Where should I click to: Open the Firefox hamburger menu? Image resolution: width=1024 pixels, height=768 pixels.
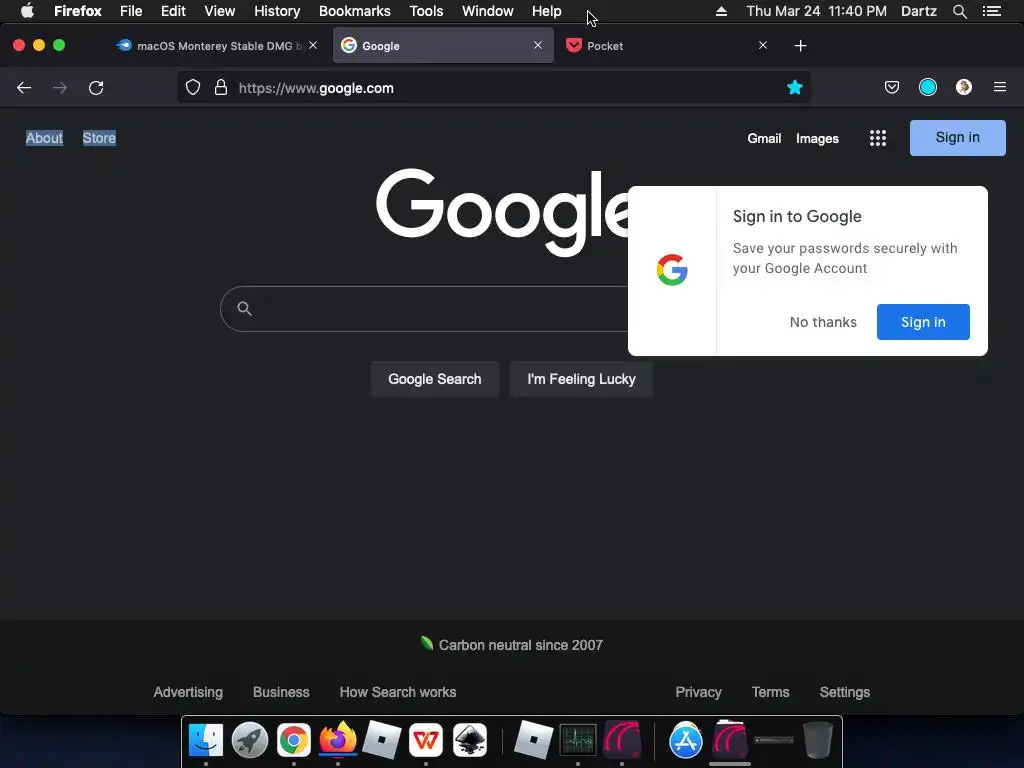[999, 88]
